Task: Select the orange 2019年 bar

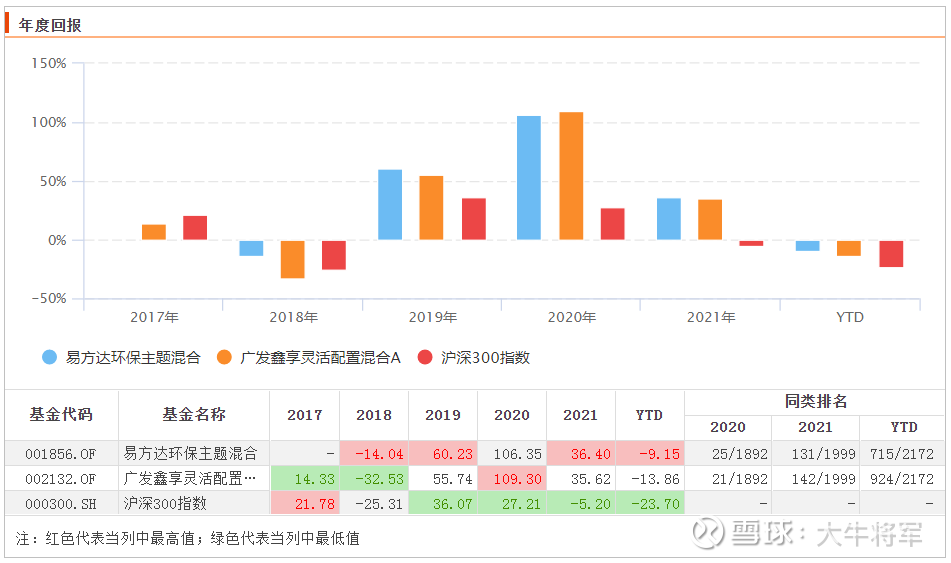Action: [431, 207]
